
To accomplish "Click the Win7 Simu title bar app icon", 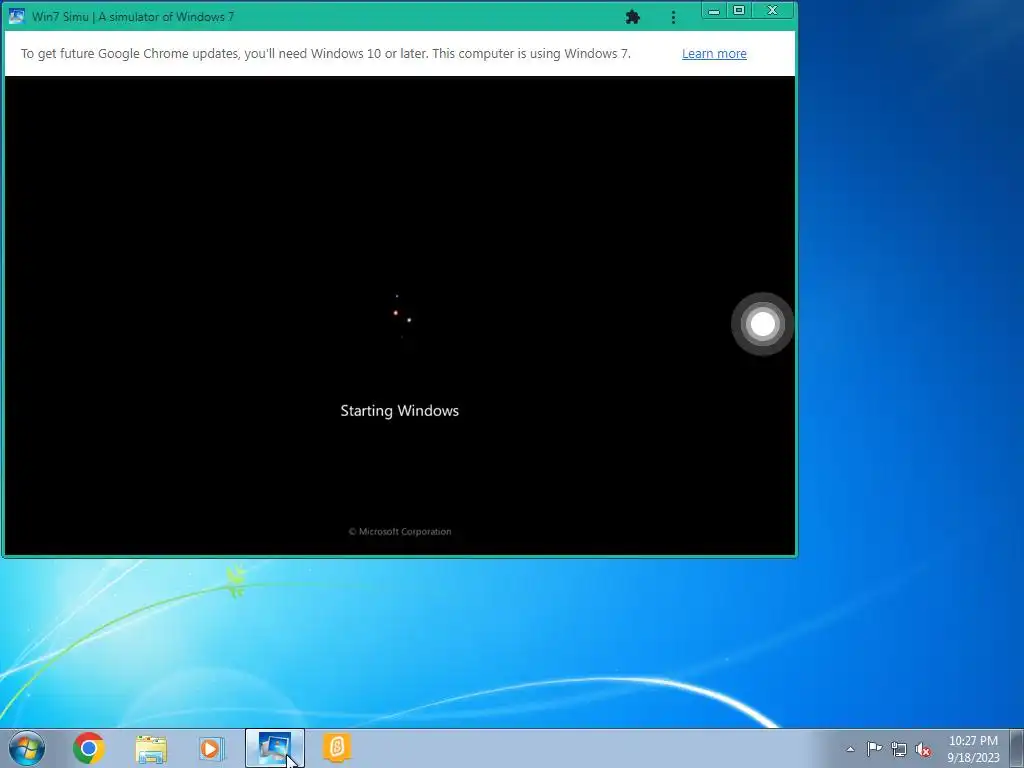I will click(16, 16).
